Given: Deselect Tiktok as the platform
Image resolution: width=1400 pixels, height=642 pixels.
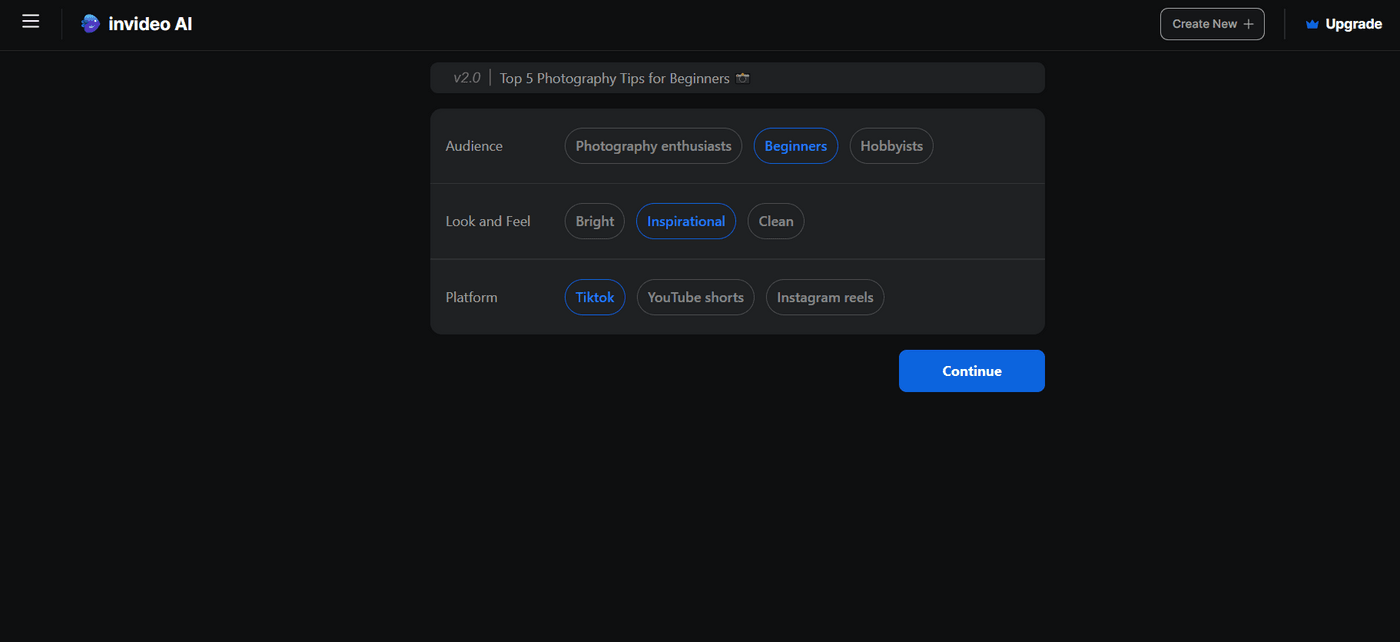Looking at the screenshot, I should pyautogui.click(x=594, y=297).
